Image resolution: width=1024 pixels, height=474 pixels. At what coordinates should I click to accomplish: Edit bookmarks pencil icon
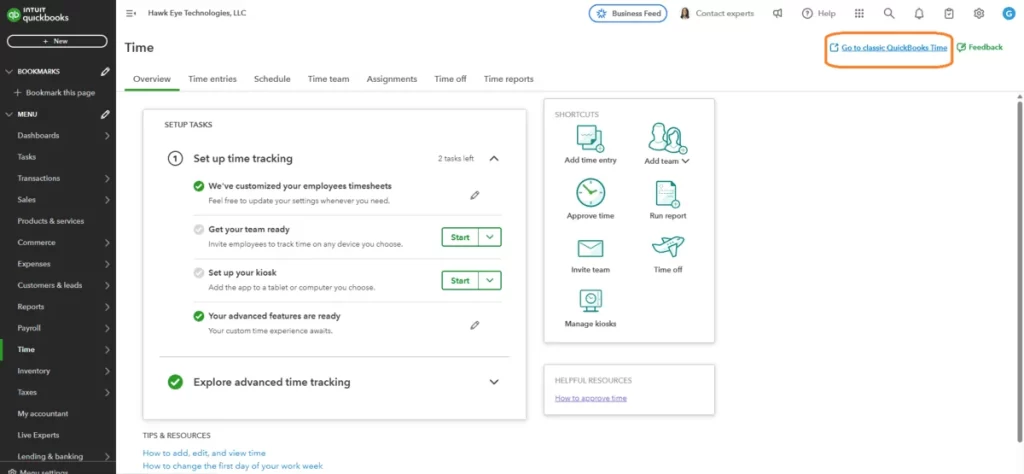[105, 72]
